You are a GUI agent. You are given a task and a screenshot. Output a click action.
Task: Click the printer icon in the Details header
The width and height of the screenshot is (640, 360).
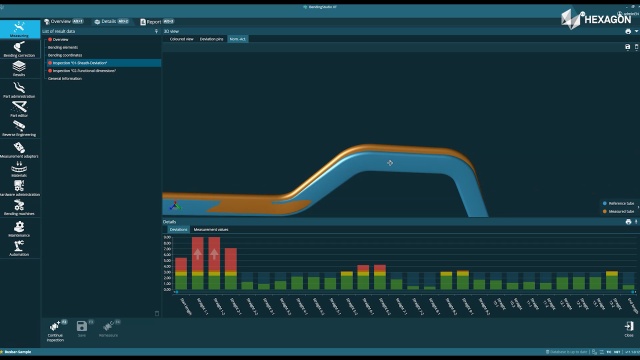[628, 222]
